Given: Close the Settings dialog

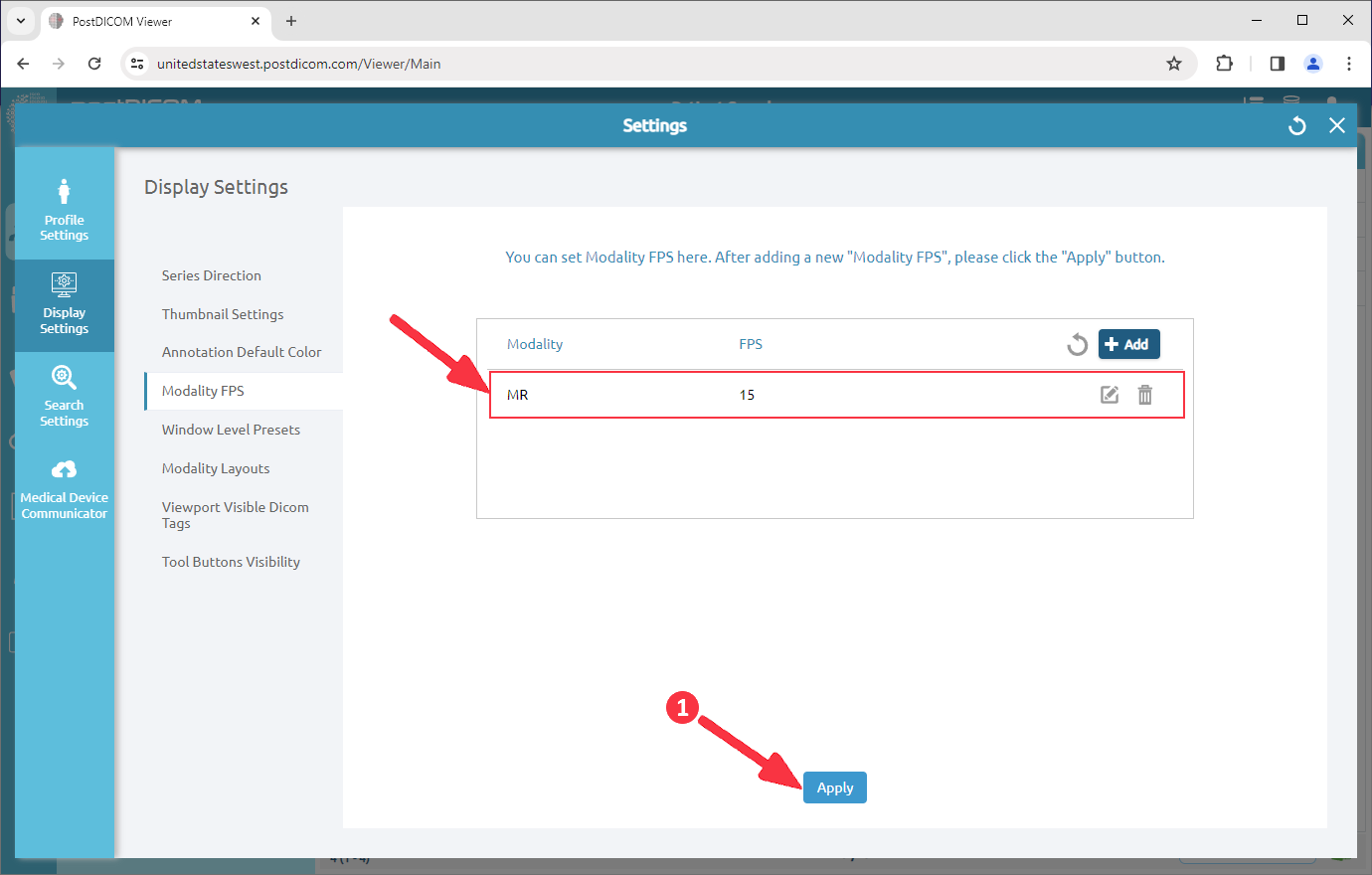Looking at the screenshot, I should coord(1337,125).
